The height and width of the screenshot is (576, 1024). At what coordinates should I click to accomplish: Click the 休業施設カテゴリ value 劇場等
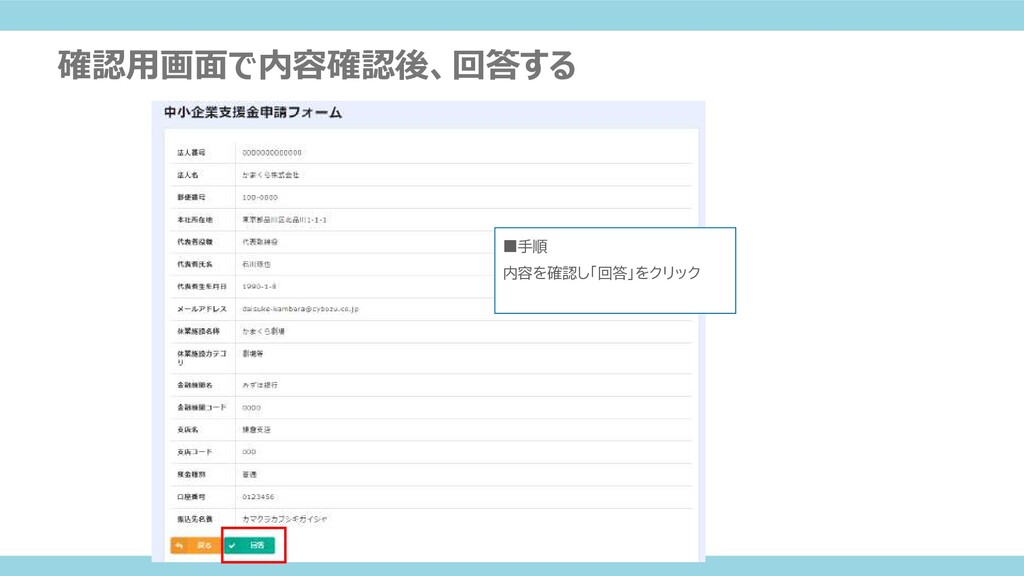tap(253, 354)
